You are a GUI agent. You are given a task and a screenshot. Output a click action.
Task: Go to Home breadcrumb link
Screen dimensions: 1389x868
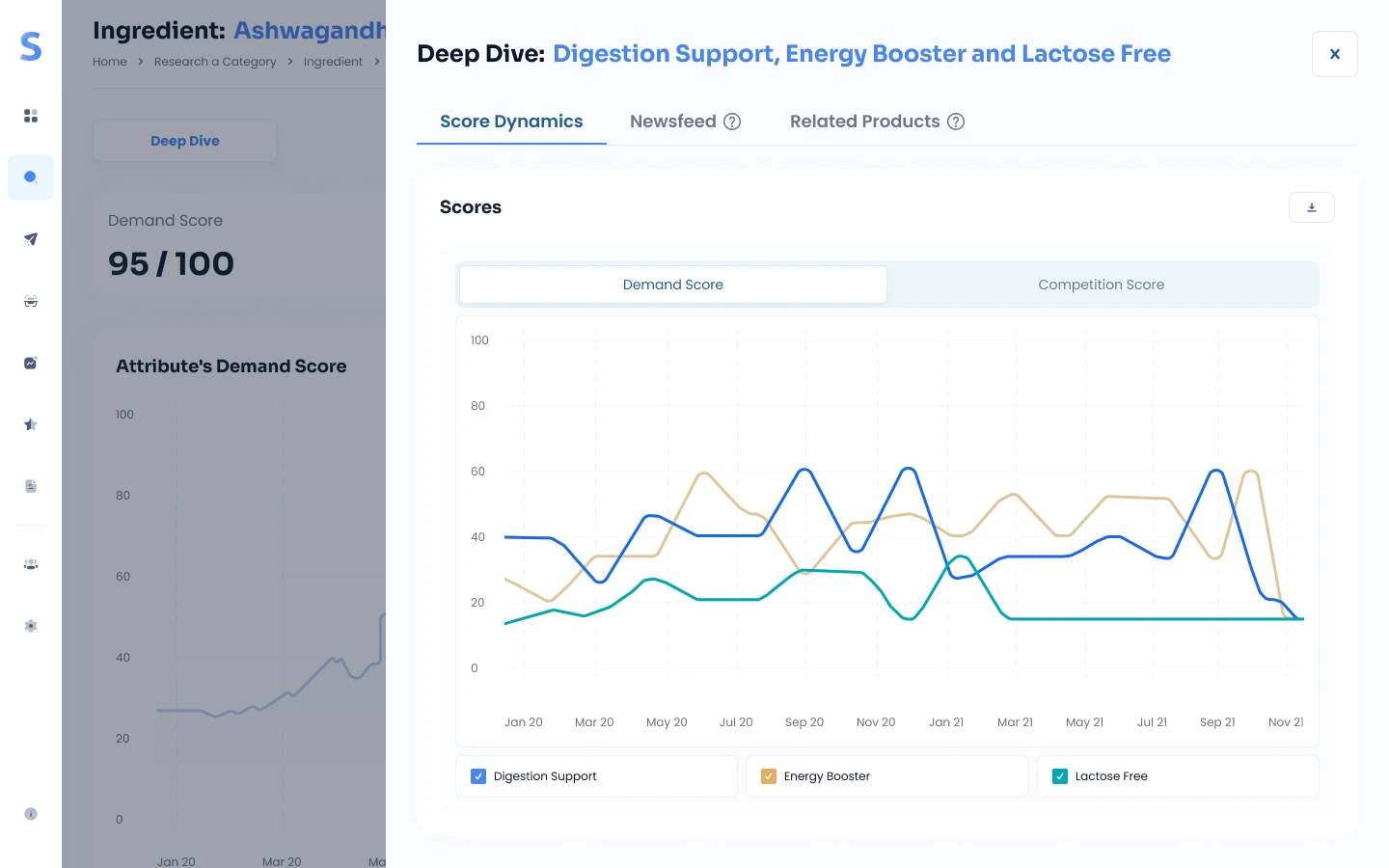(110, 62)
